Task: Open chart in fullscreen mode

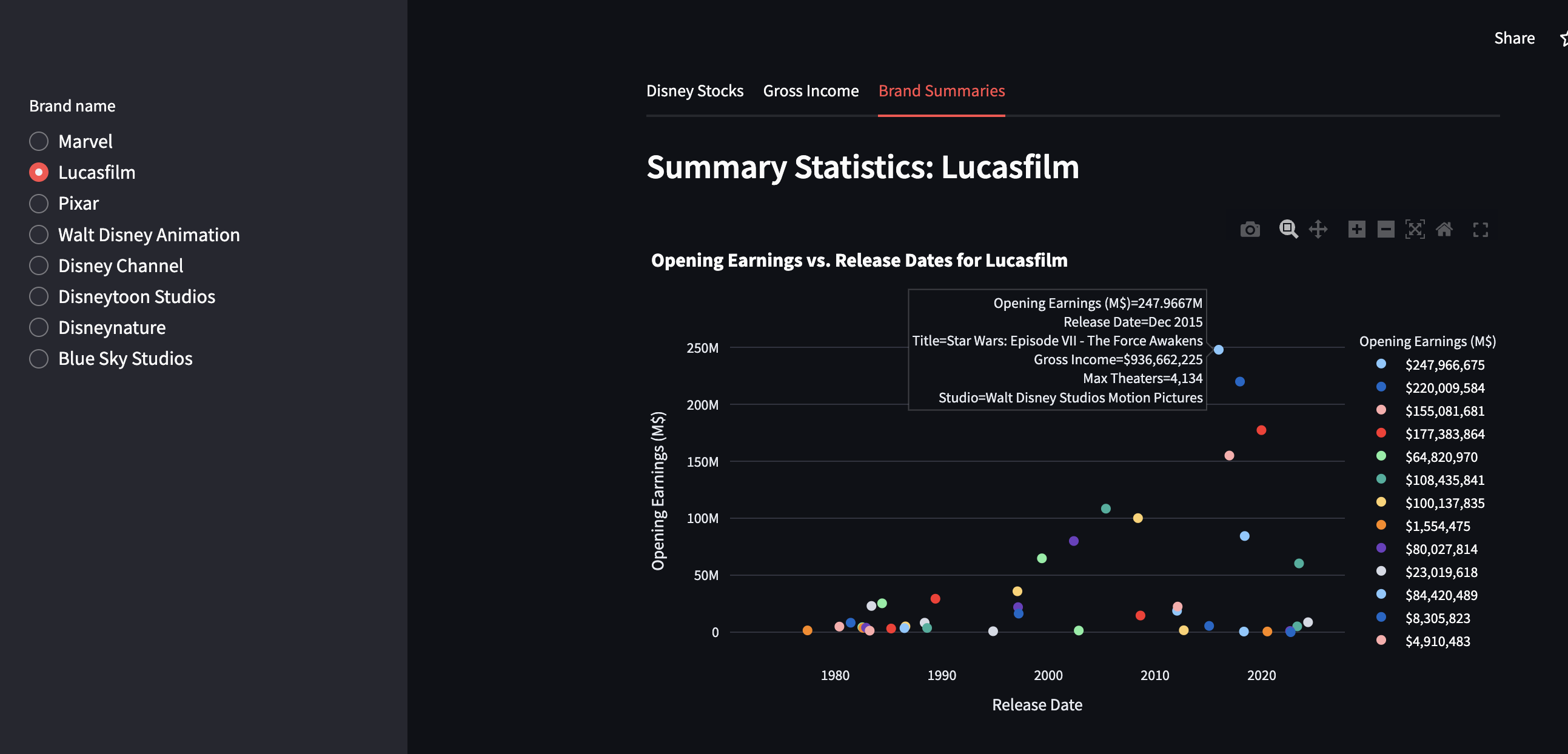Action: (1480, 230)
